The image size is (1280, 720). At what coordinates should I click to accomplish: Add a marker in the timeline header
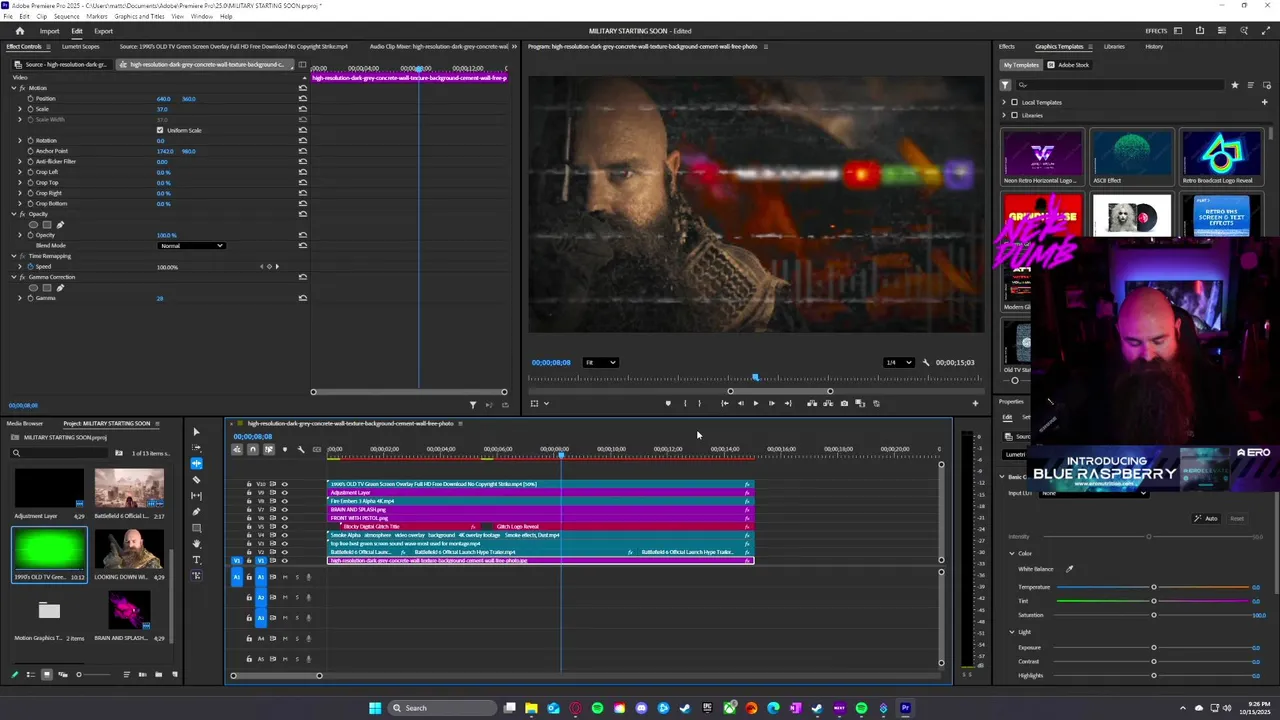(285, 449)
